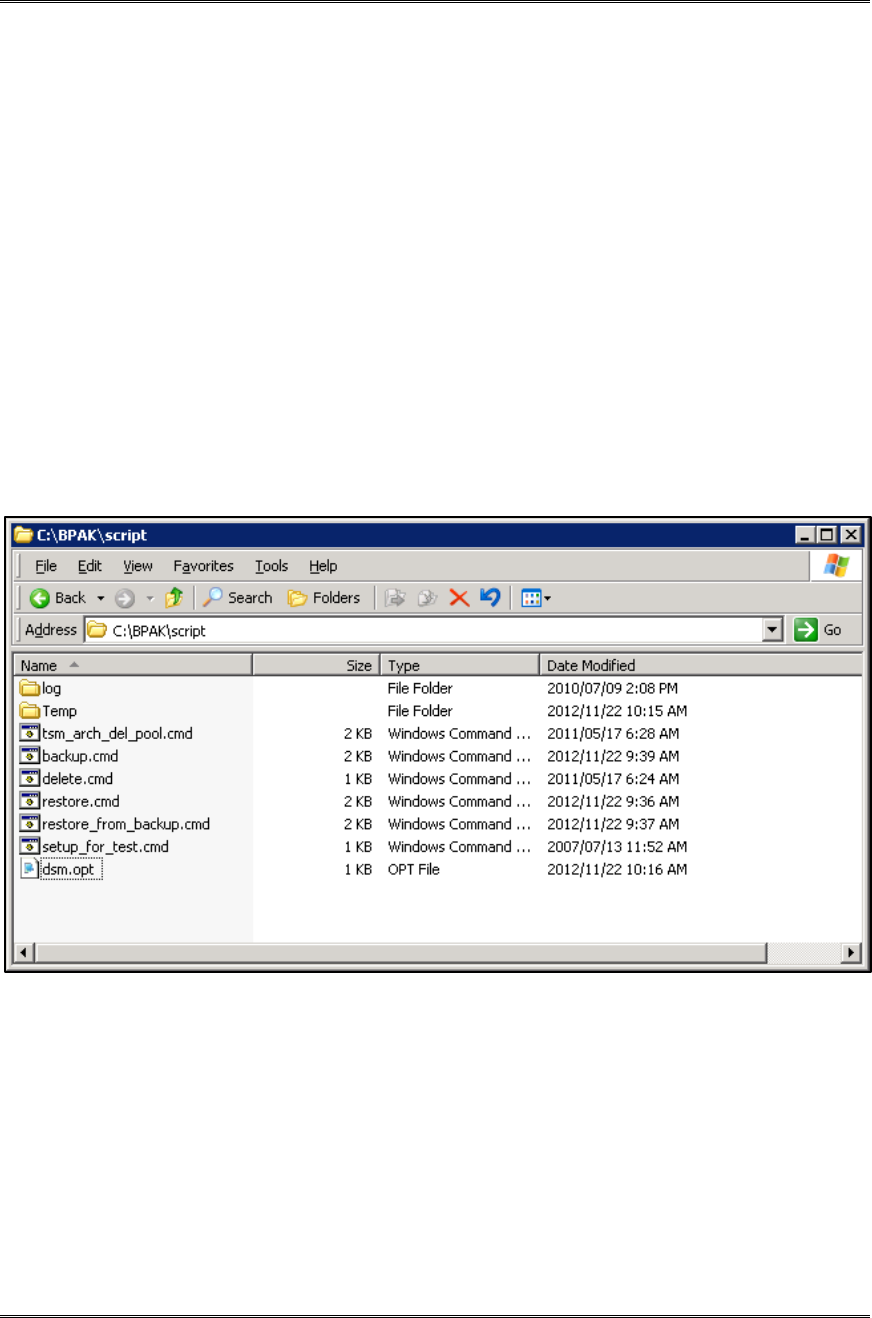Image resolution: width=872 pixels, height=1318 pixels.
Task: Open the Tools menu
Action: [271, 566]
